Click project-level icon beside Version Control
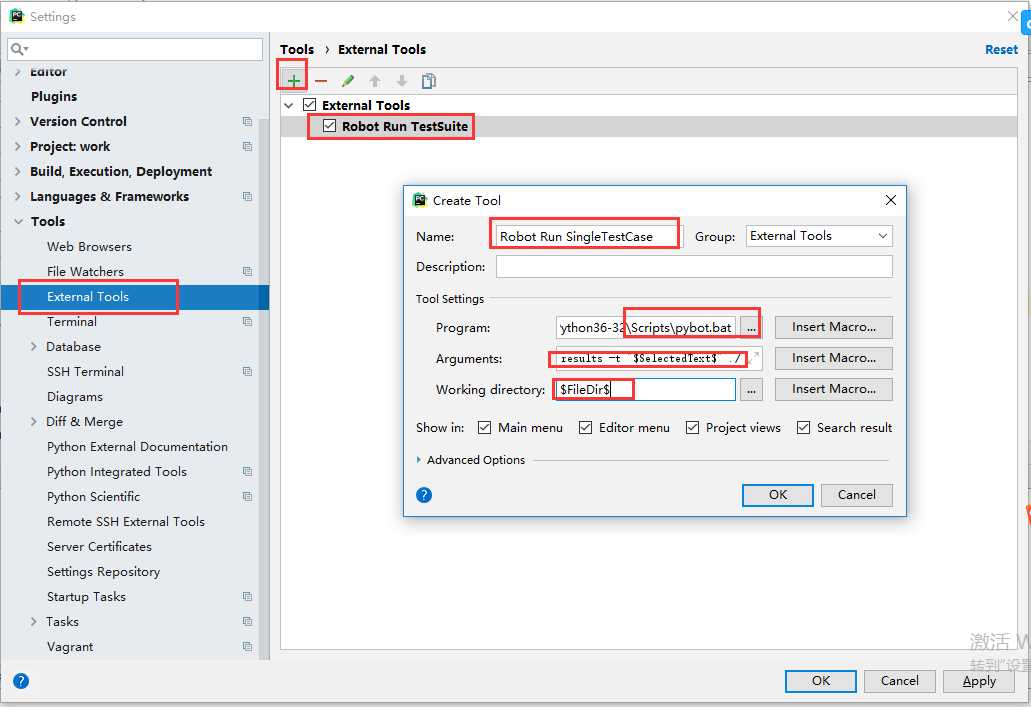This screenshot has width=1031, height=707. [x=247, y=121]
